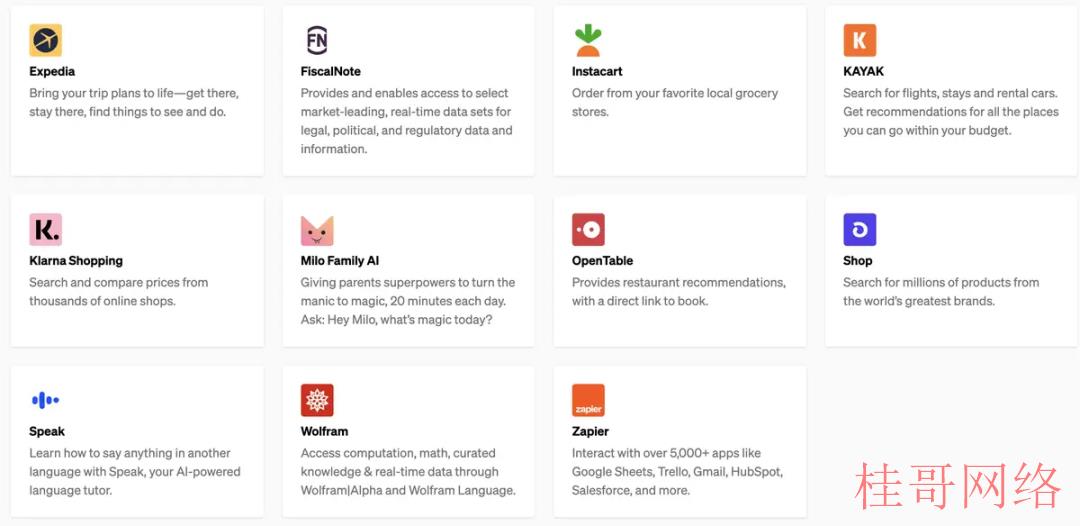Click the Speak blue waveform icon
Viewport: 1080px width, 526px height.
pos(45,400)
